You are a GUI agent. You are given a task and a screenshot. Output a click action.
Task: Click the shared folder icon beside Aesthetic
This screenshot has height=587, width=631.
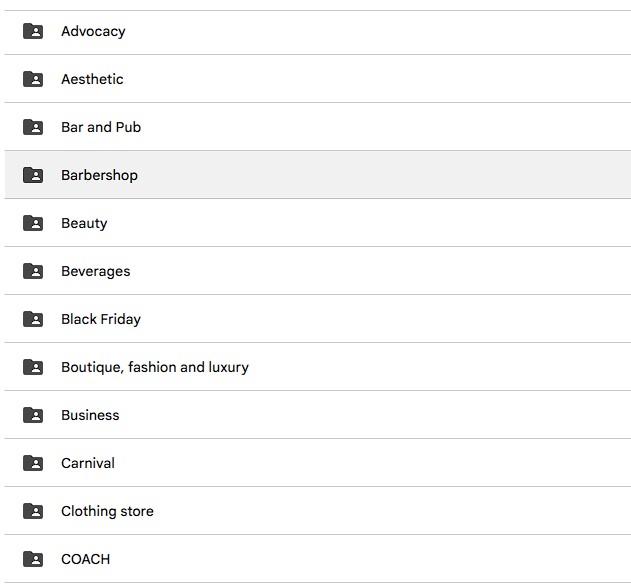(x=33, y=79)
